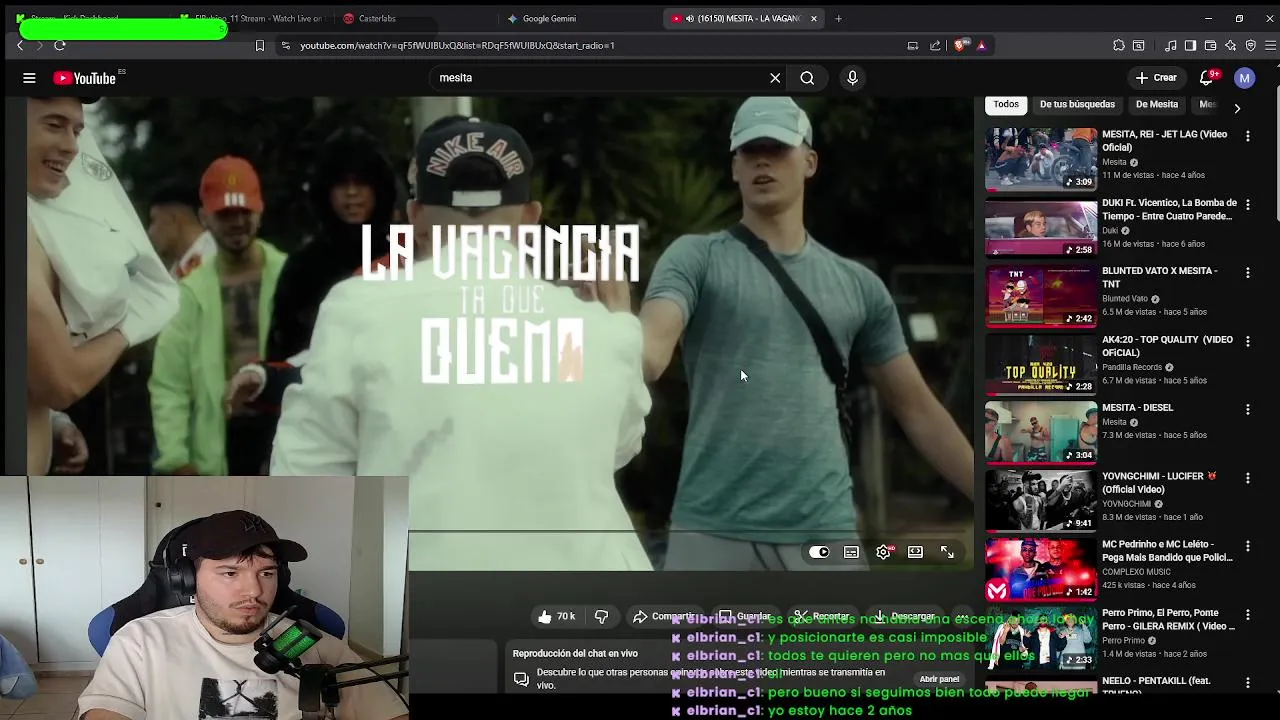Viewport: 1280px width, 720px height.
Task: Close the current YouTube browser tab
Action: tap(814, 18)
